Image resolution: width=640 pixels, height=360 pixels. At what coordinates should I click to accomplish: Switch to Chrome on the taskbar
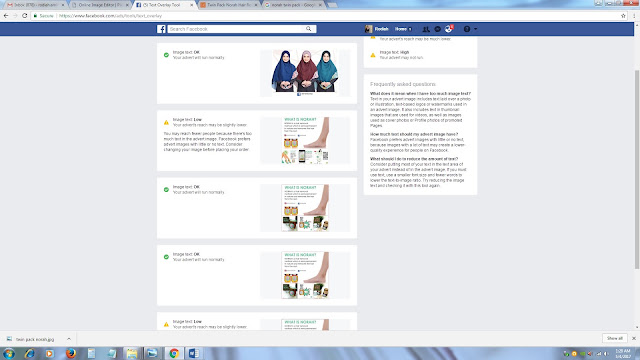[x=174, y=353]
